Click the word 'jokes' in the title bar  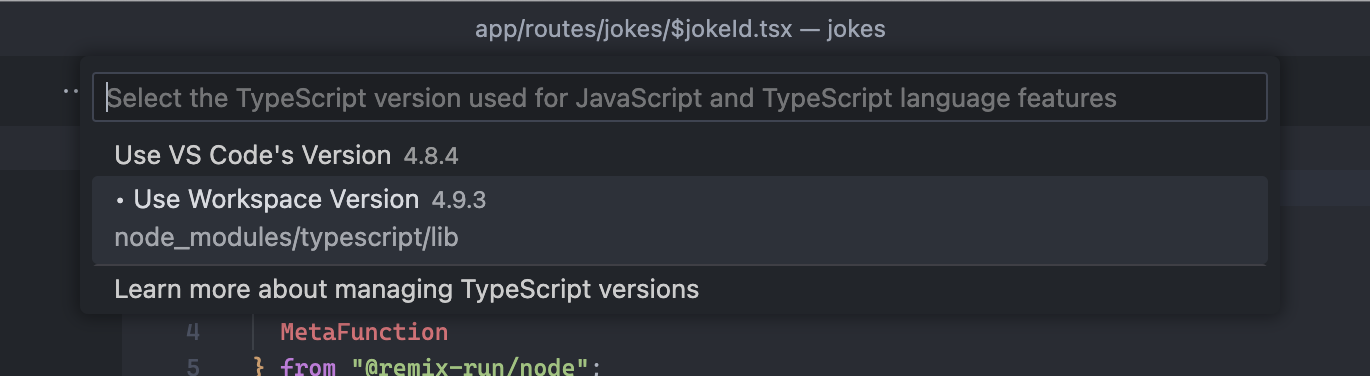point(856,29)
